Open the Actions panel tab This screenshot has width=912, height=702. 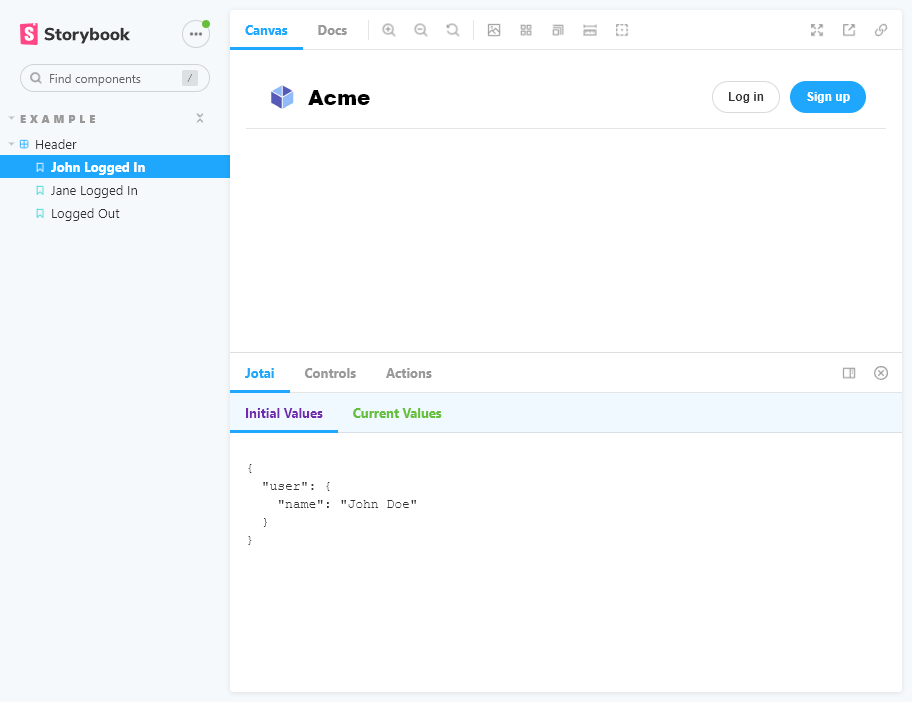click(x=408, y=373)
